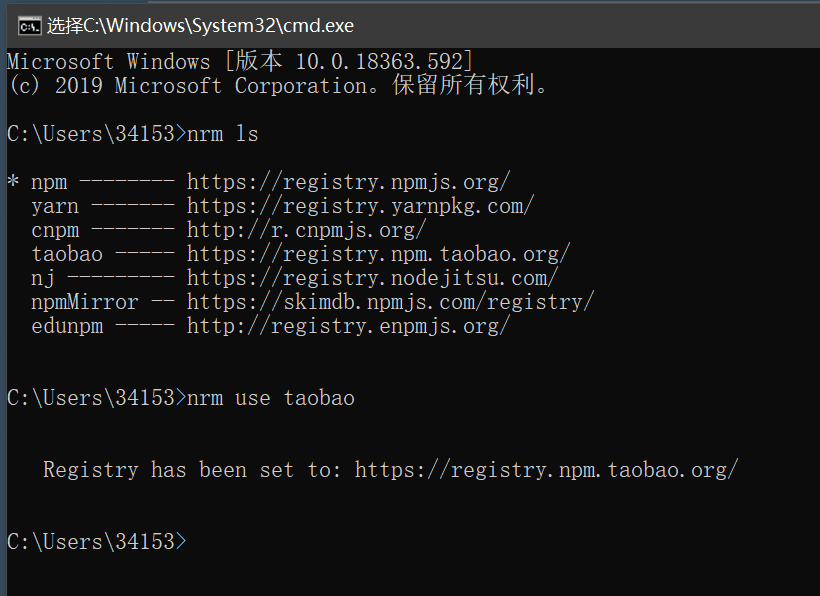820x596 pixels.
Task: Click the 'taobao' name in registry list
Action: click(67, 254)
